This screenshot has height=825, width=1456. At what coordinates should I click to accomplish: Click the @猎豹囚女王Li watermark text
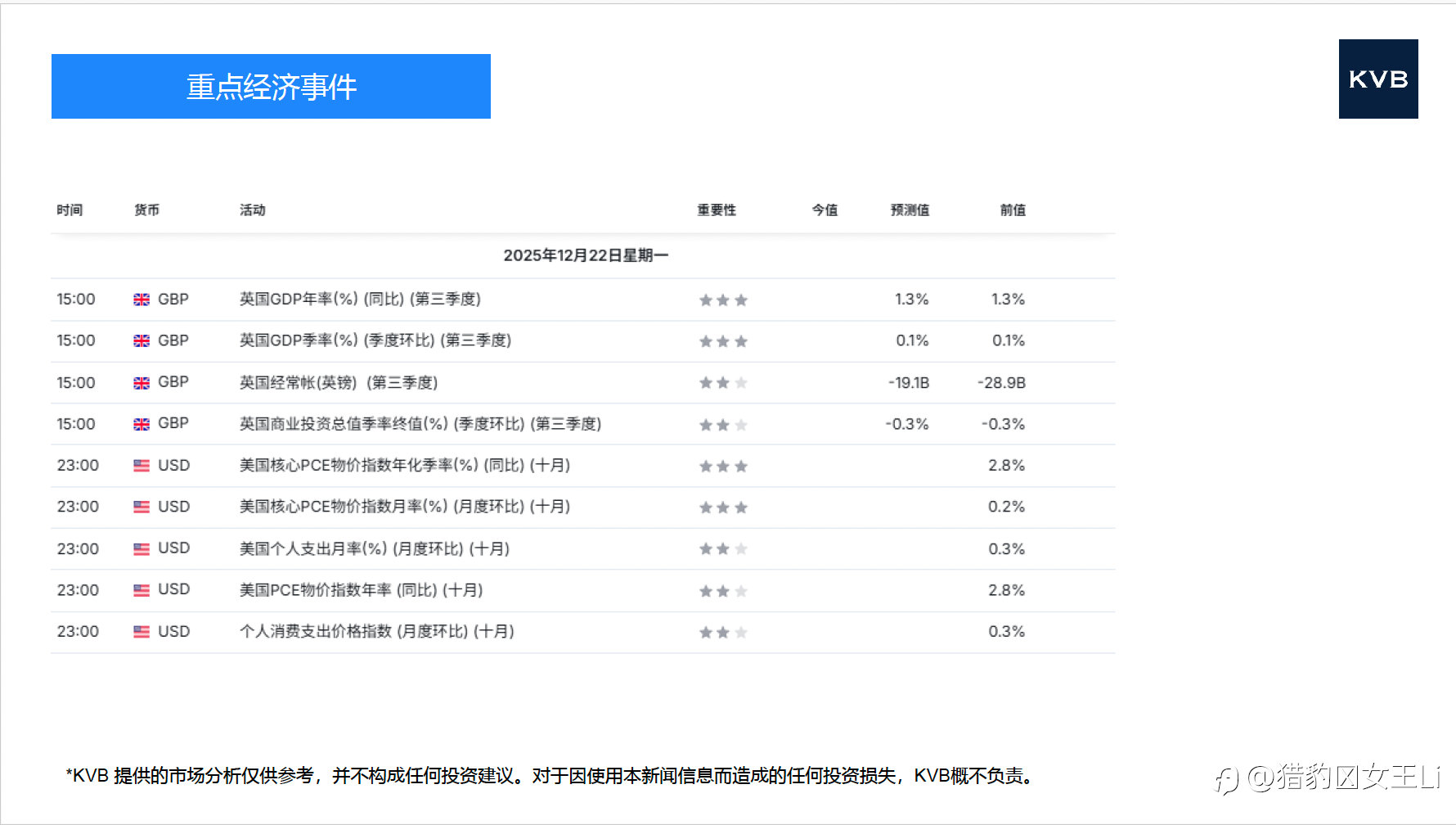pos(1344,778)
